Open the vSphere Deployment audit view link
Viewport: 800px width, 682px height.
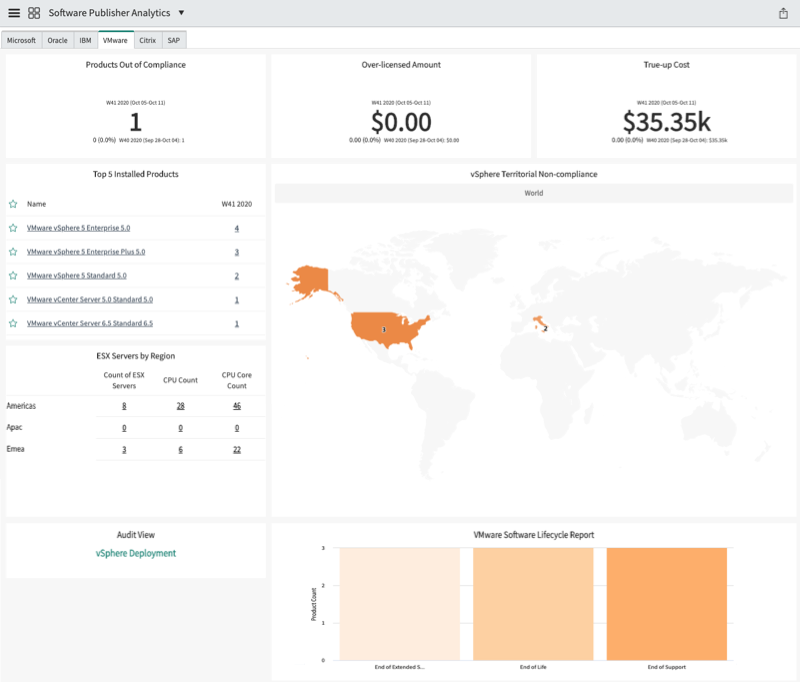point(136,553)
